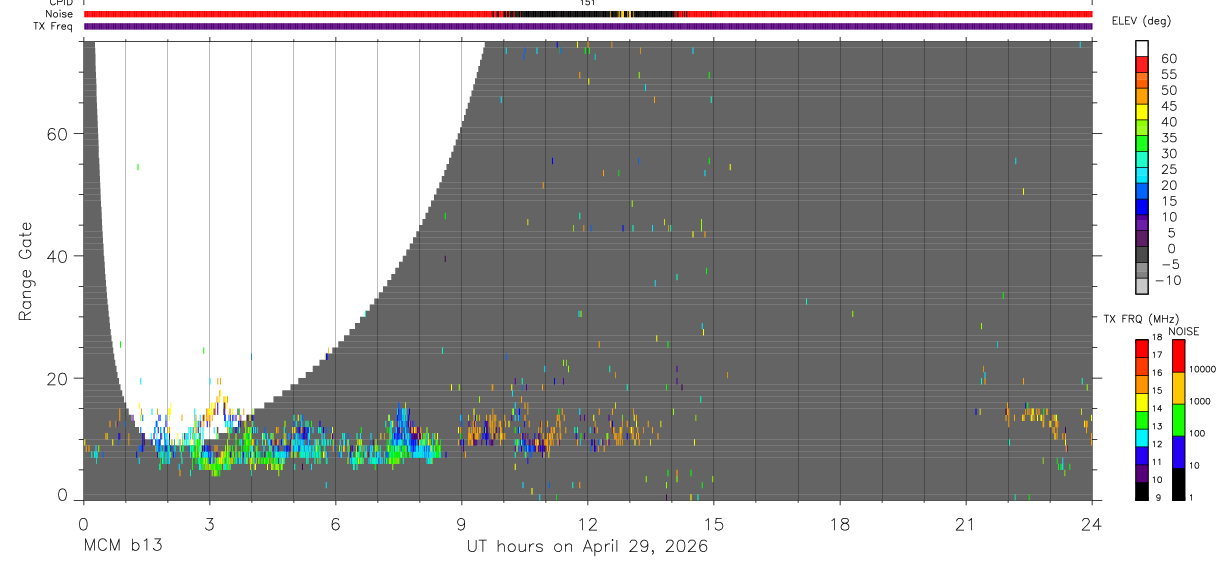1228x567 pixels.
Task: Click the 'ELEV (deg)' legend title
Action: pyautogui.click(x=1141, y=21)
